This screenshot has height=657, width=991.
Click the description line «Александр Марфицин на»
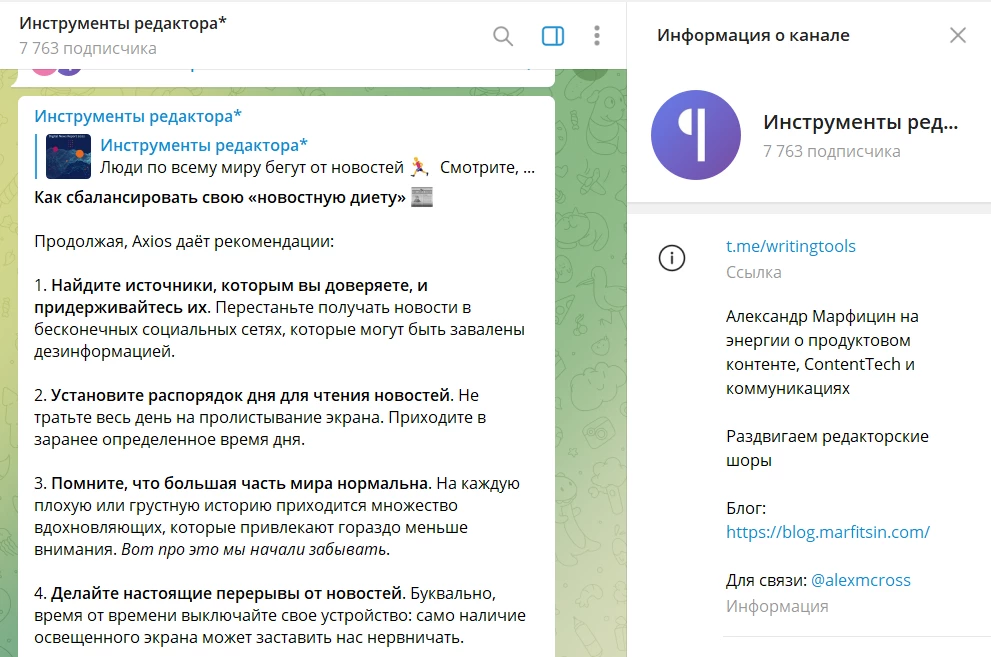coord(822,316)
